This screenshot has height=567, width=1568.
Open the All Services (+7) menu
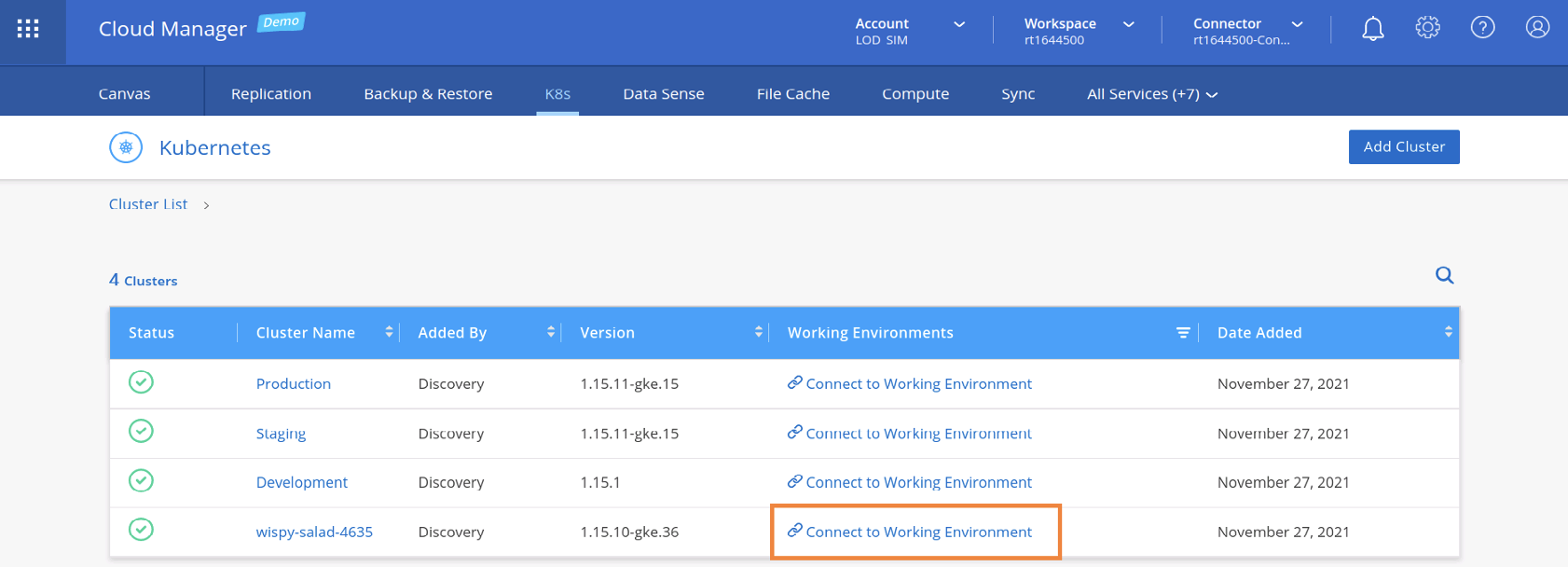pyautogui.click(x=1152, y=94)
